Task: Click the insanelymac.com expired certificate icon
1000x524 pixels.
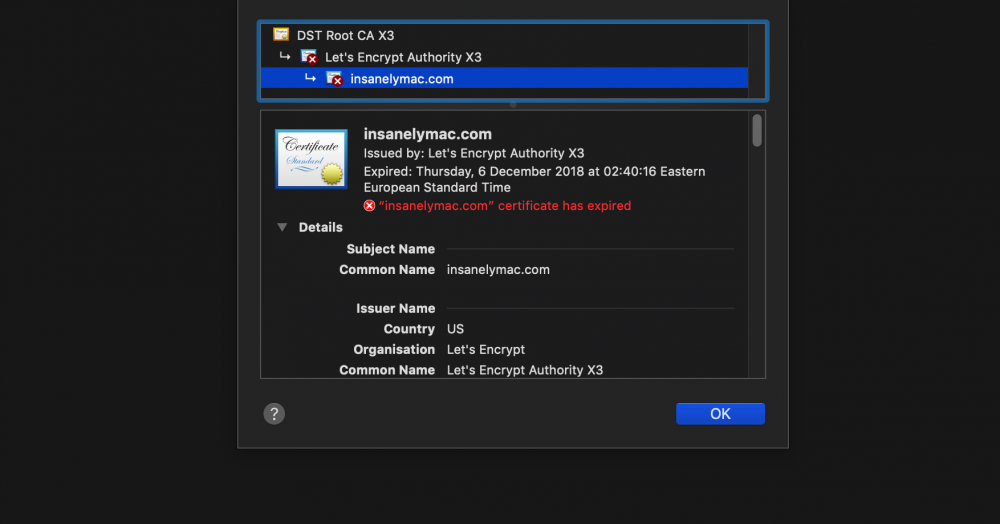Action: click(x=334, y=79)
